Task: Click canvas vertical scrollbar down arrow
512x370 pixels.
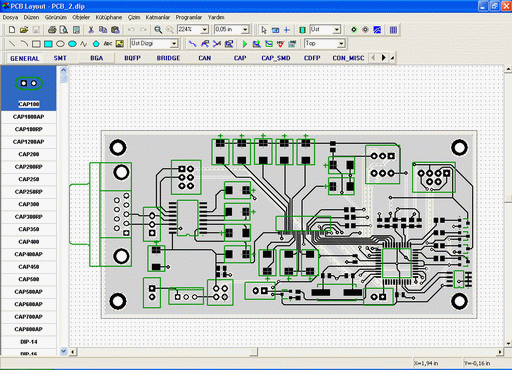Action: [x=508, y=343]
